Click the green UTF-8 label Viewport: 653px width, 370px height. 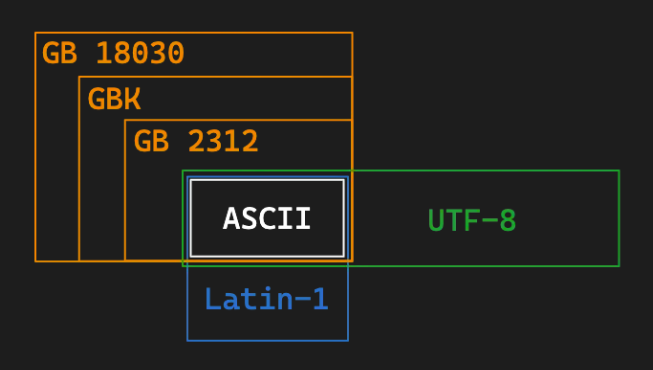pyautogui.click(x=472, y=220)
